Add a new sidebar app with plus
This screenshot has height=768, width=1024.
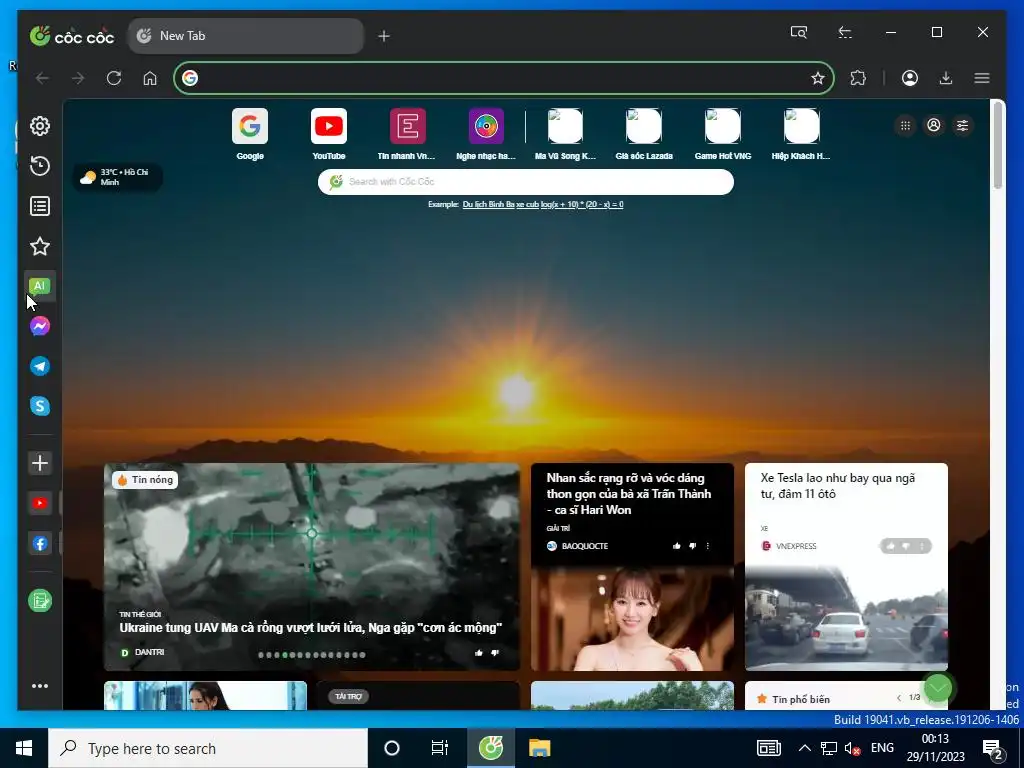40,463
